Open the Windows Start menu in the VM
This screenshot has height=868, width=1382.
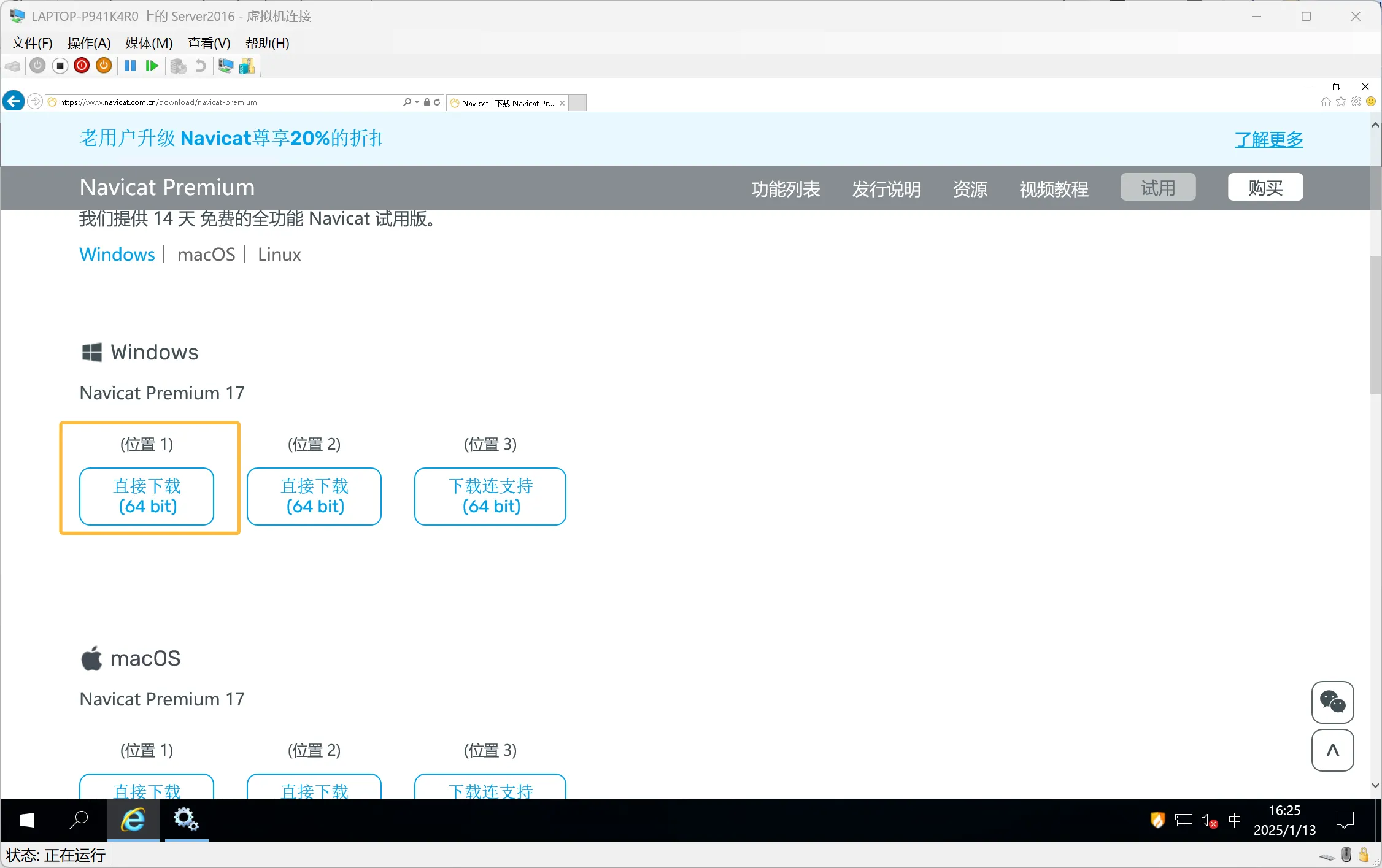(x=26, y=820)
